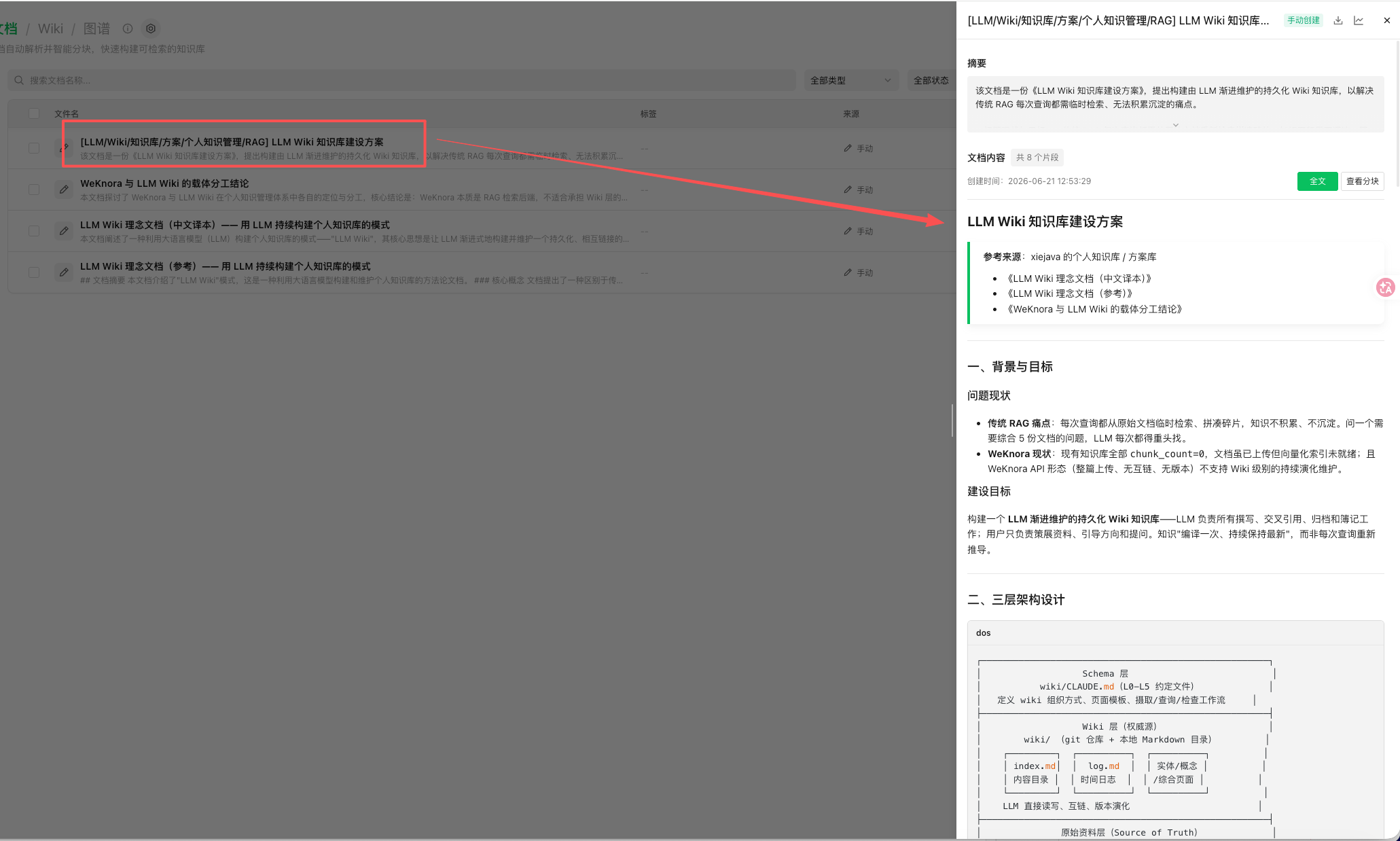1400x841 pixels.
Task: Open the statistics chart icon in the drawer header
Action: (1359, 20)
